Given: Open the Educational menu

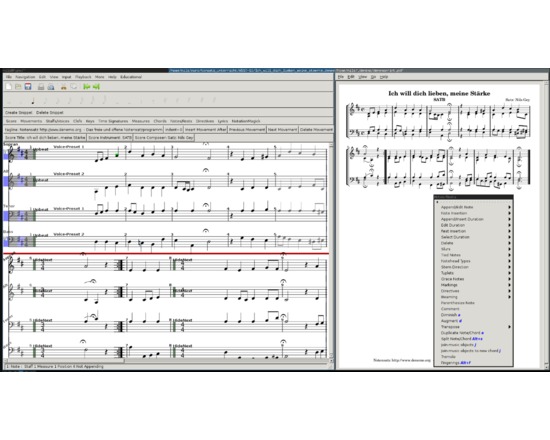Looking at the screenshot, I should click(x=131, y=77).
